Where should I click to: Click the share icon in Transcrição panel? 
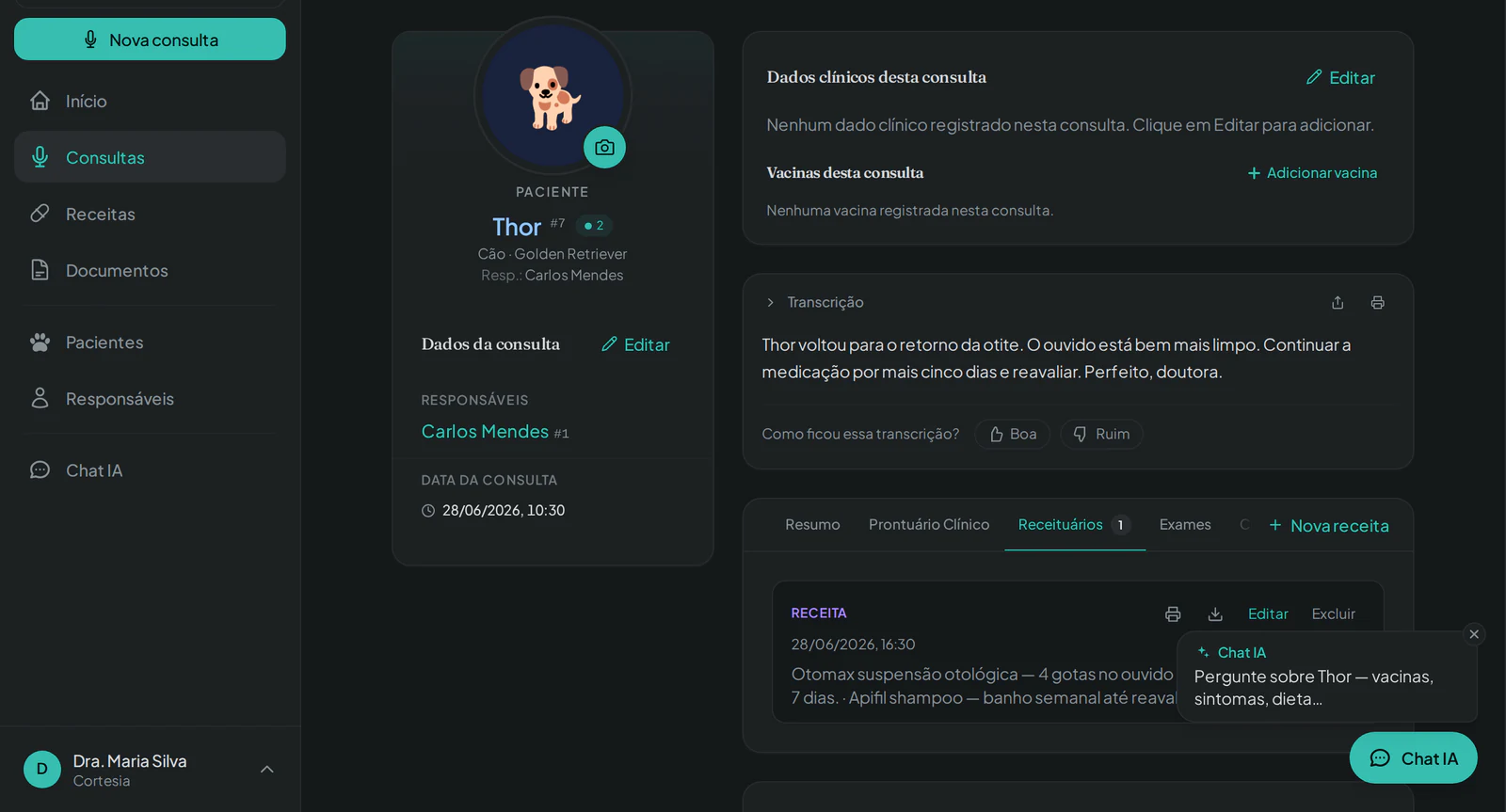click(x=1338, y=302)
